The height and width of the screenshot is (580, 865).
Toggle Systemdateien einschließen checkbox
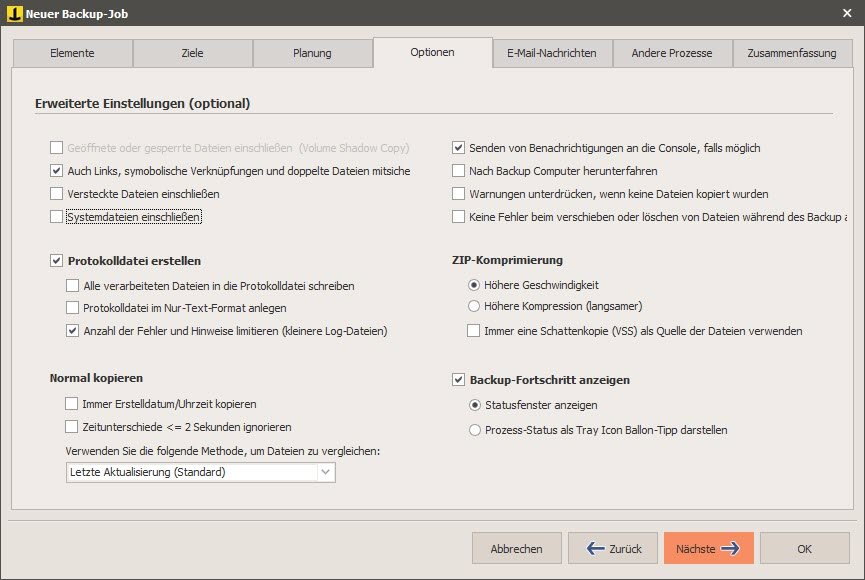[x=57, y=216]
